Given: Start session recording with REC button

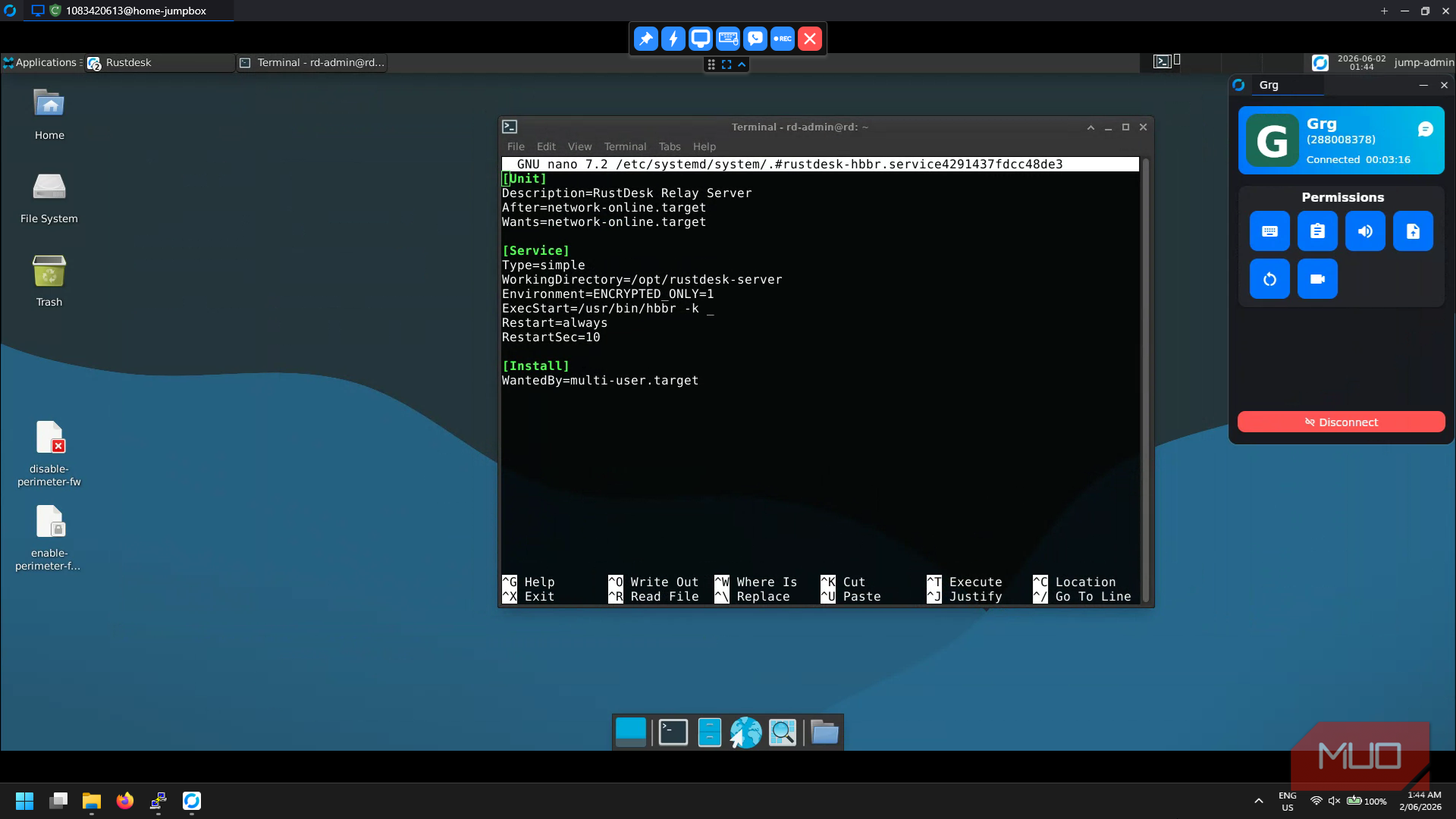Looking at the screenshot, I should pyautogui.click(x=783, y=39).
